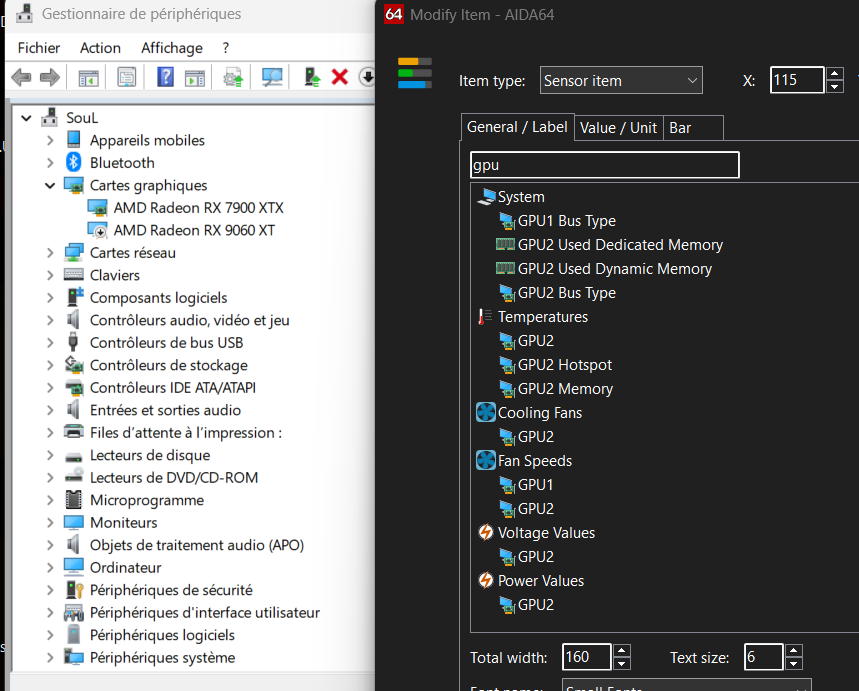
Task: Select GPU2 under Voltage Values
Action: (x=536, y=556)
